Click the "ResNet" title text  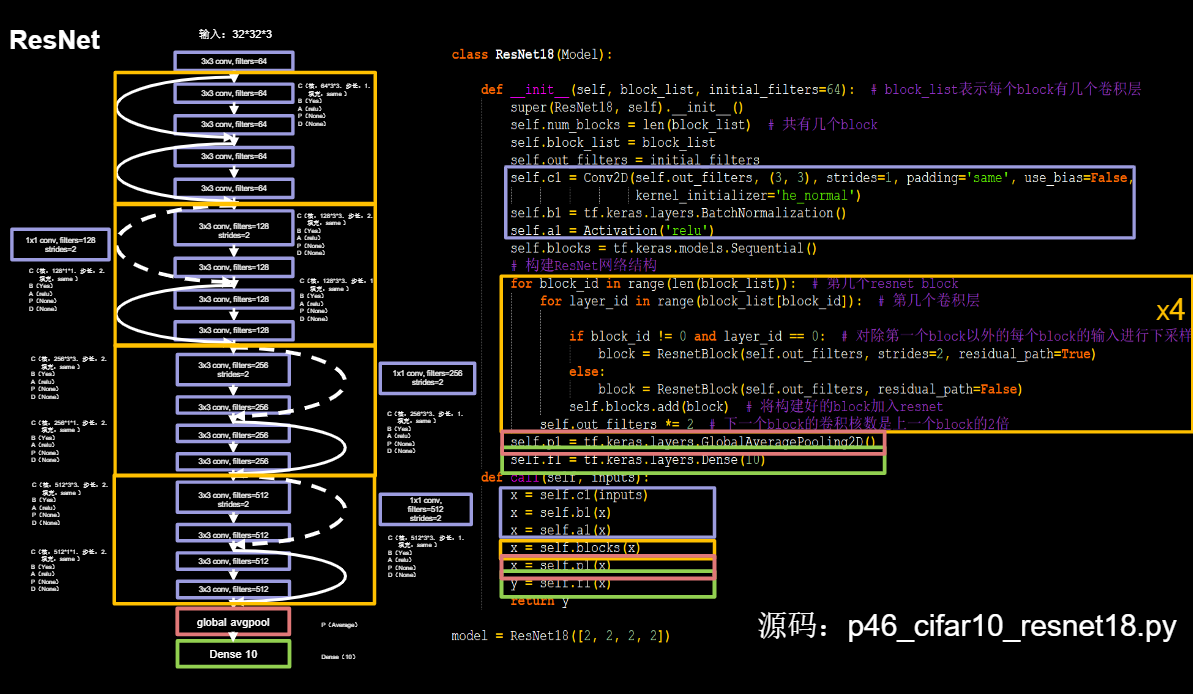pyautogui.click(x=55, y=41)
